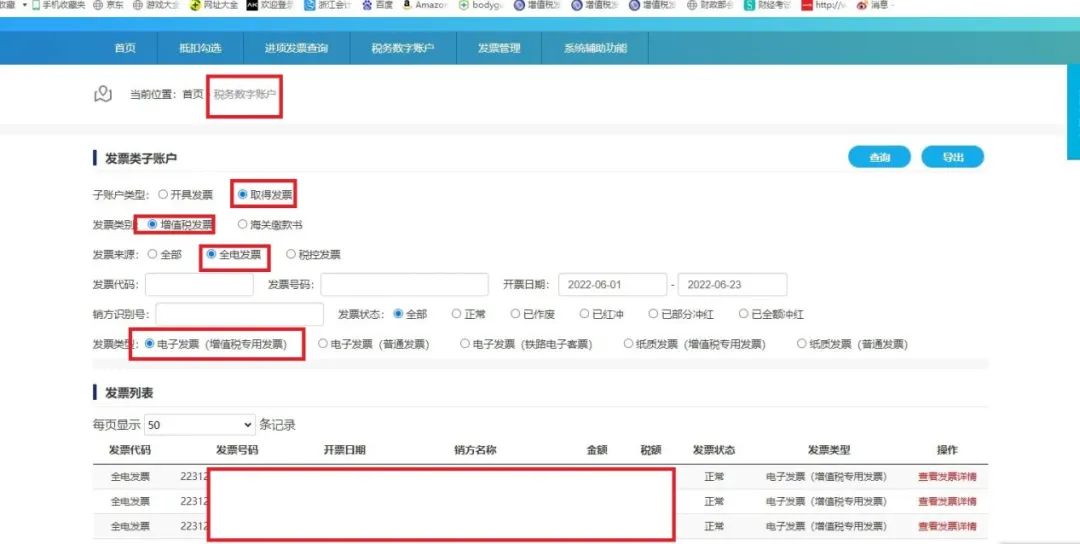
Task: Open the 游戏大全 bookmark
Action: tap(156, 5)
